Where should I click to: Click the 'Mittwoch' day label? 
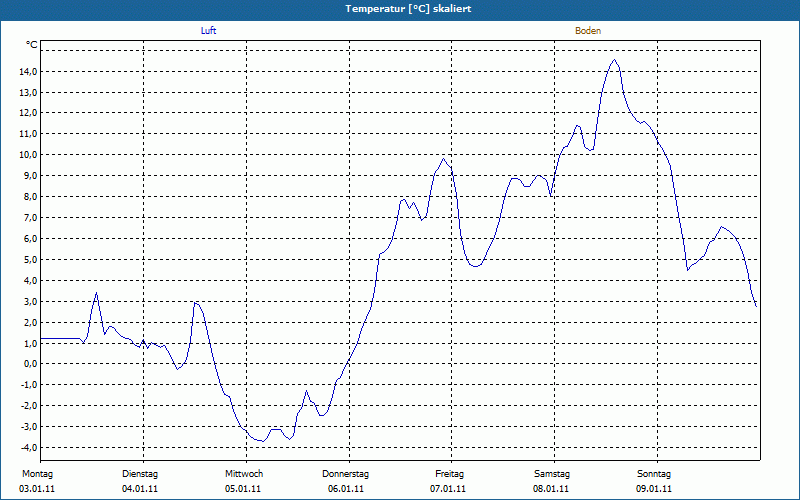tap(244, 474)
